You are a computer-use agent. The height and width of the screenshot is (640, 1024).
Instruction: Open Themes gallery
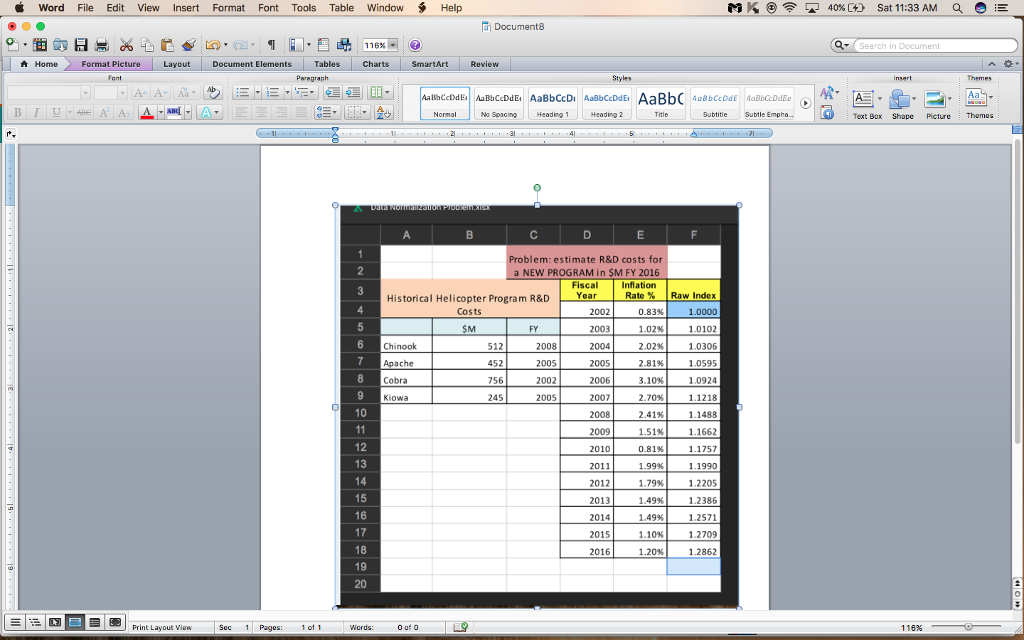pyautogui.click(x=980, y=104)
